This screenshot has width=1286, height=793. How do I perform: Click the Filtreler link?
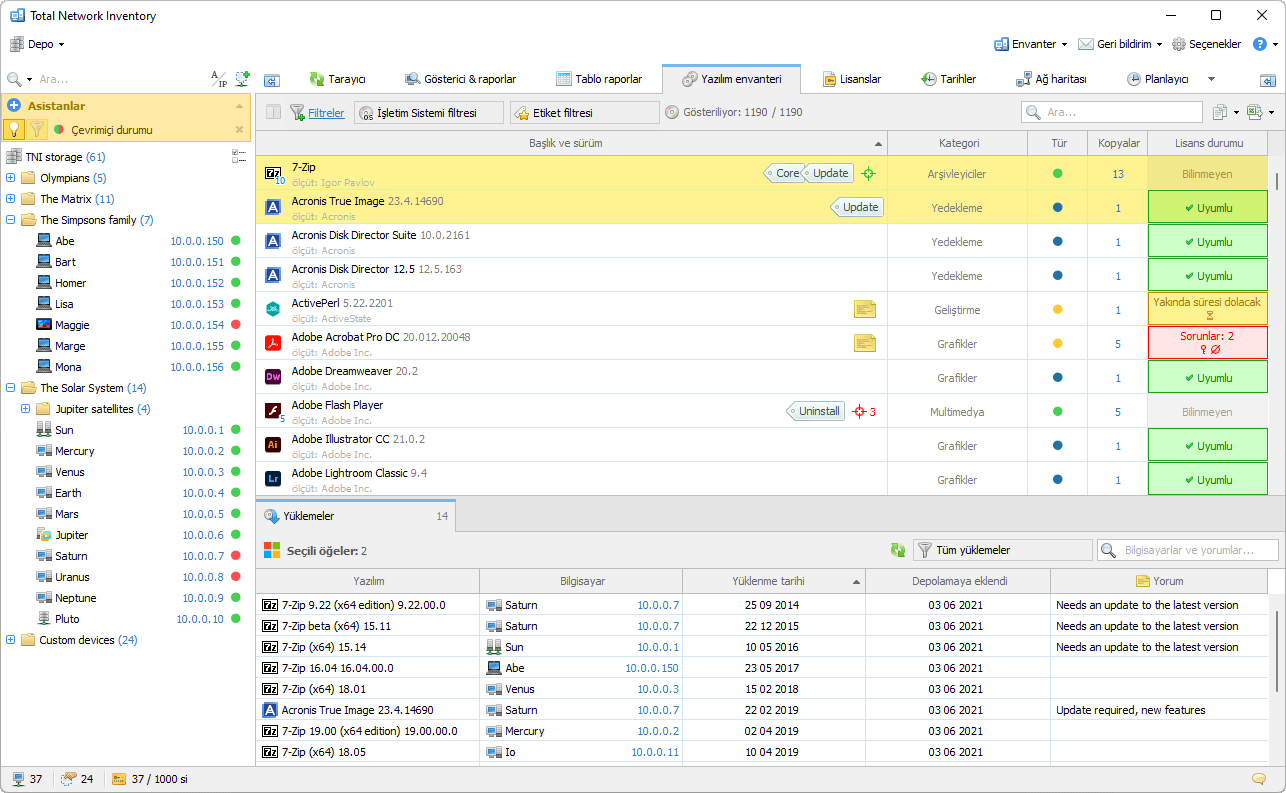coord(325,113)
